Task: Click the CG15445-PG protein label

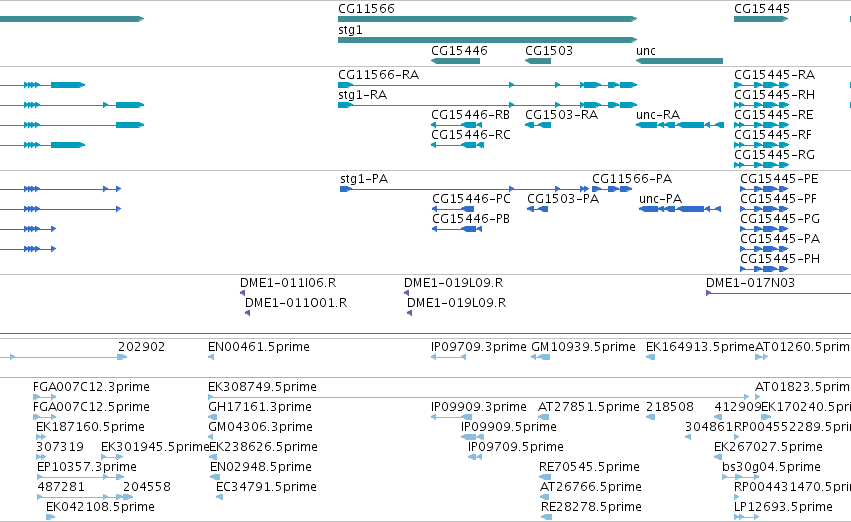Action: [x=780, y=219]
